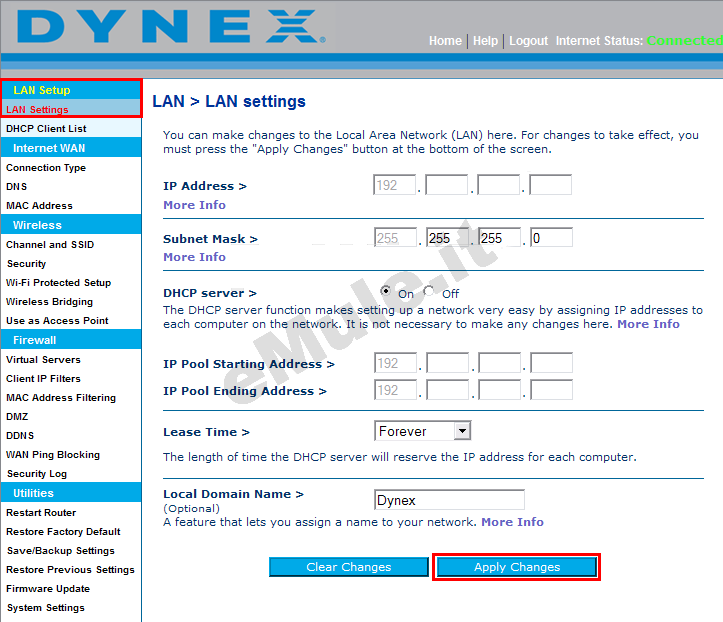723x622 pixels.
Task: Turn DHCP server Off
Action: 429,291
